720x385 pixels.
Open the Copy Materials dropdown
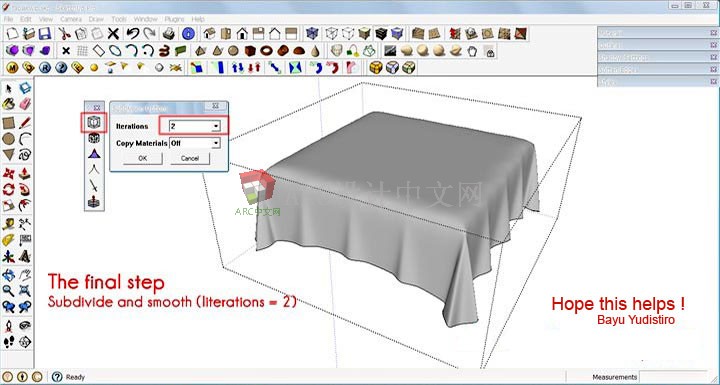click(x=215, y=143)
